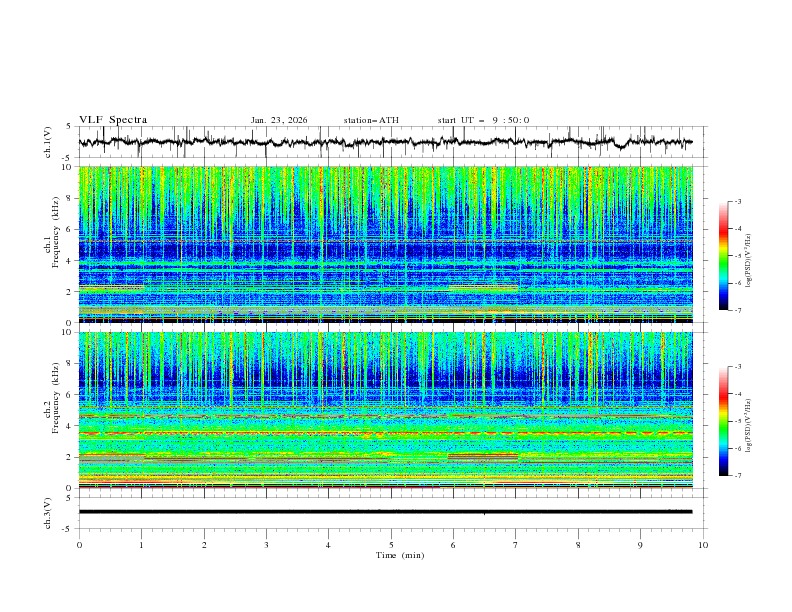Select the date text "Jan. 23, 2026"
The image size is (792, 612).
coord(279,120)
